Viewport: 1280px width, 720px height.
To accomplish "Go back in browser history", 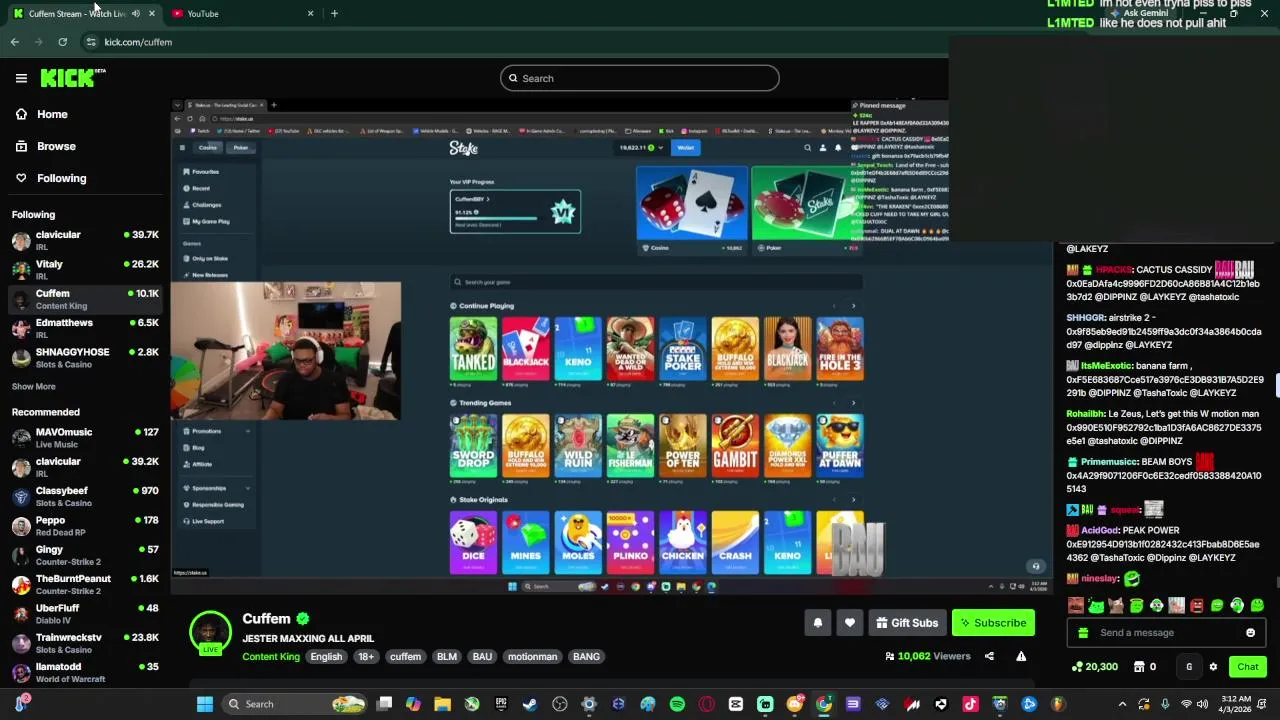I will click(14, 42).
